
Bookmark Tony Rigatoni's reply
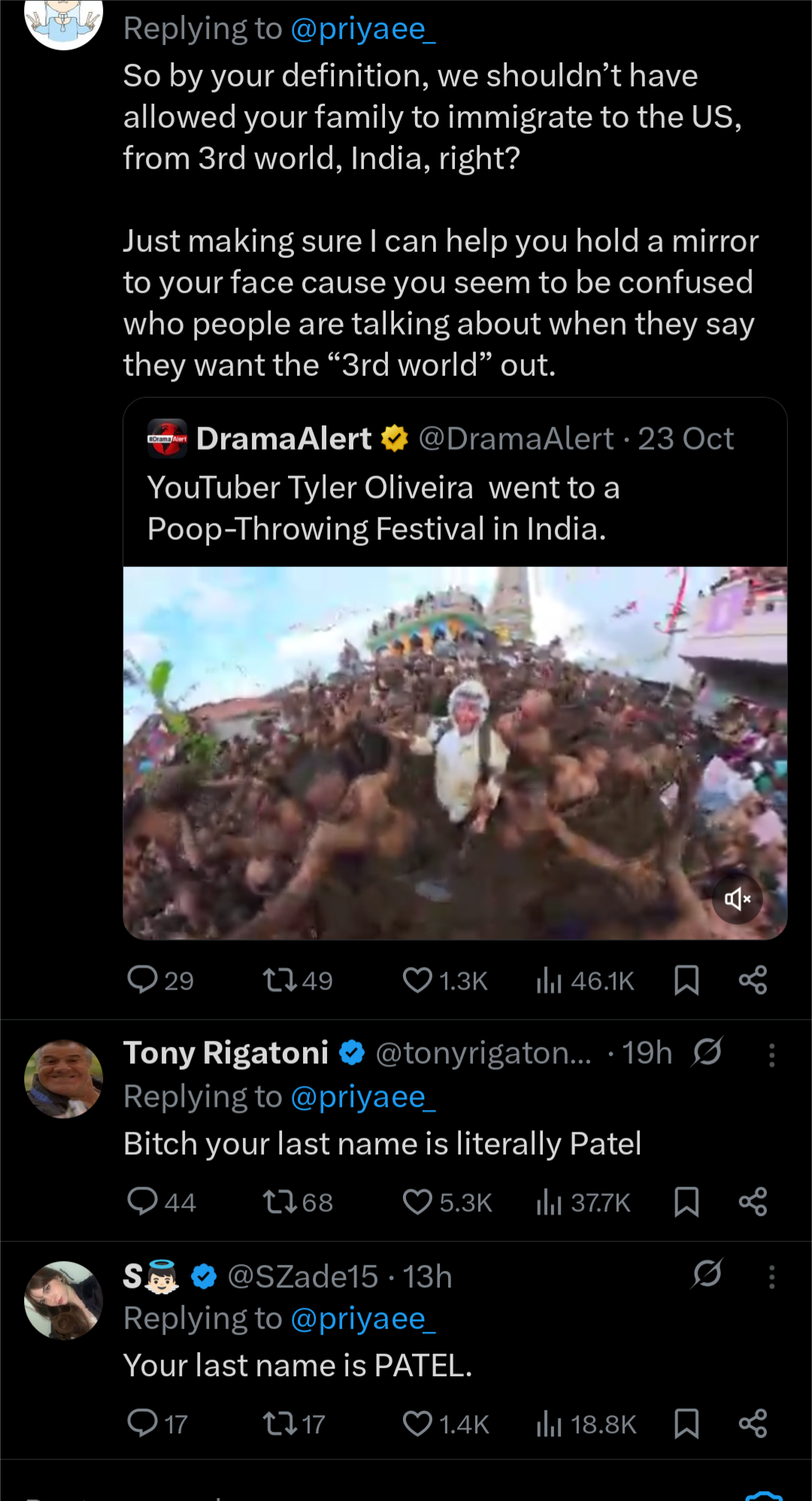686,1202
